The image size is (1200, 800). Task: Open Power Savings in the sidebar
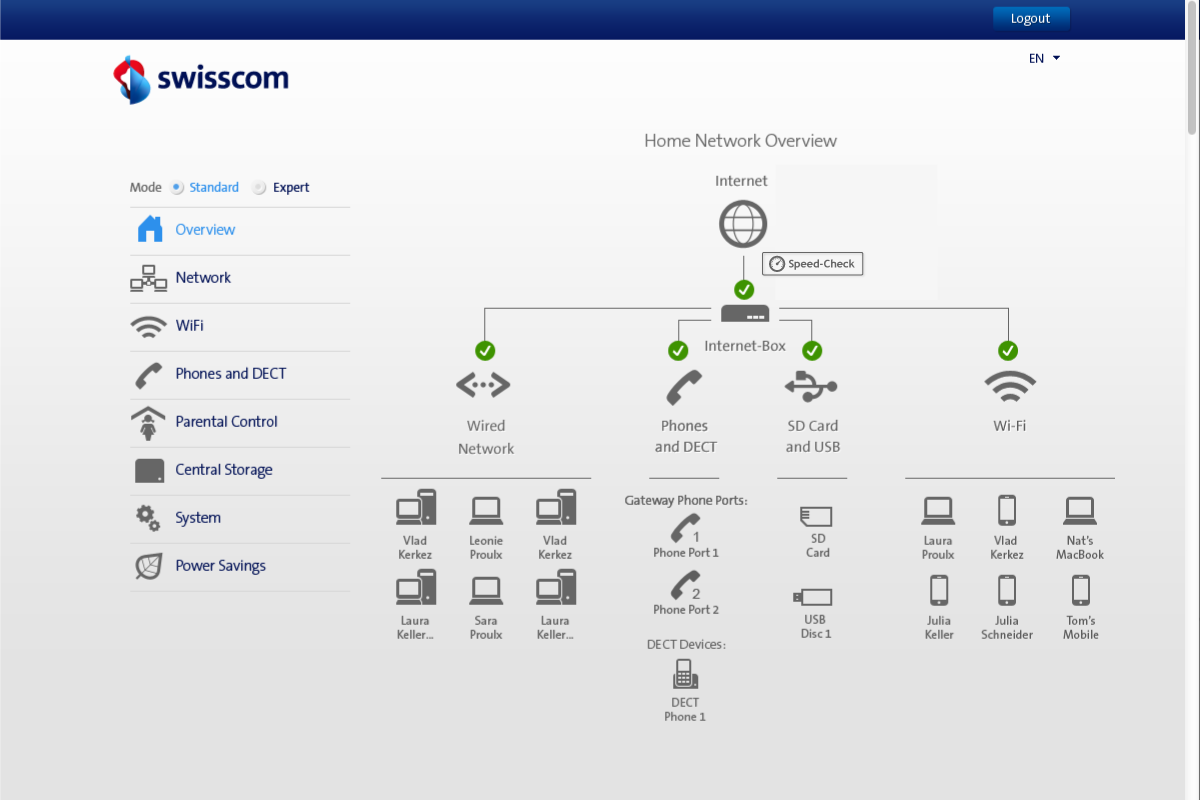(x=220, y=566)
